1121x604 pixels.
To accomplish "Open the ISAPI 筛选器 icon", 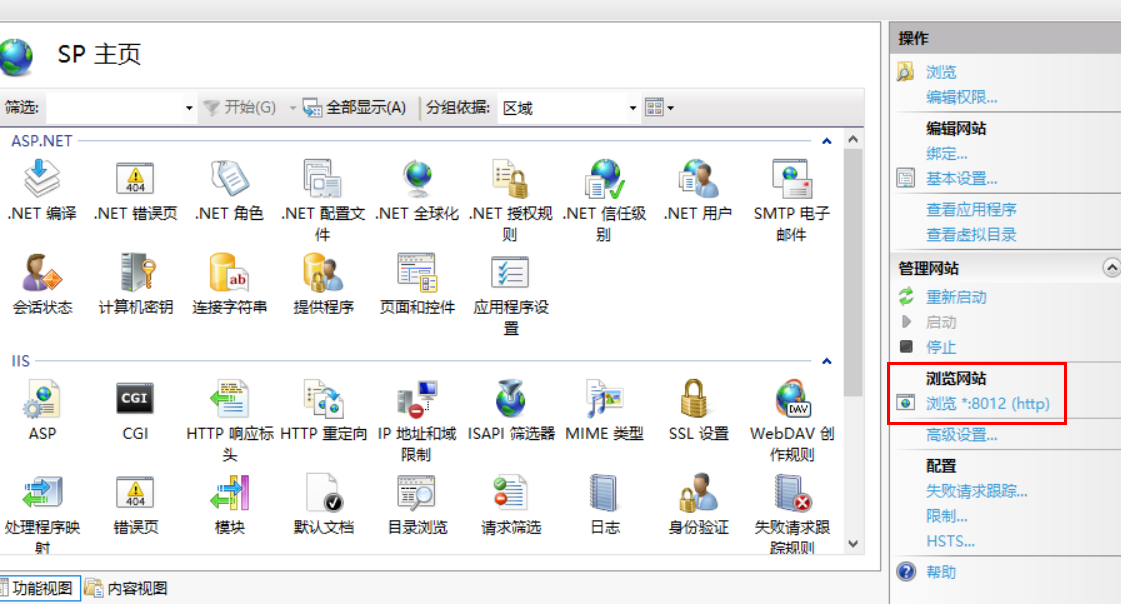I will pyautogui.click(x=510, y=399).
